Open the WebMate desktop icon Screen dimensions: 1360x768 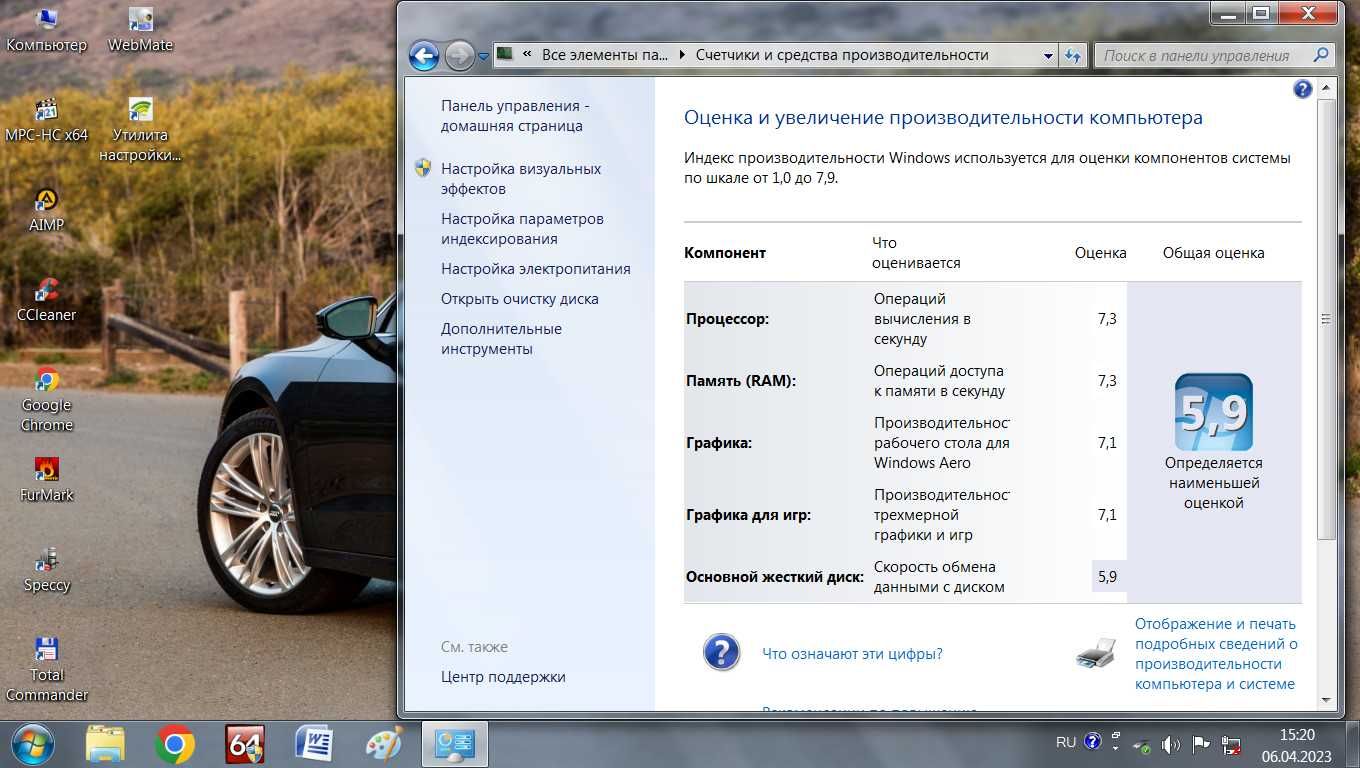(x=140, y=30)
